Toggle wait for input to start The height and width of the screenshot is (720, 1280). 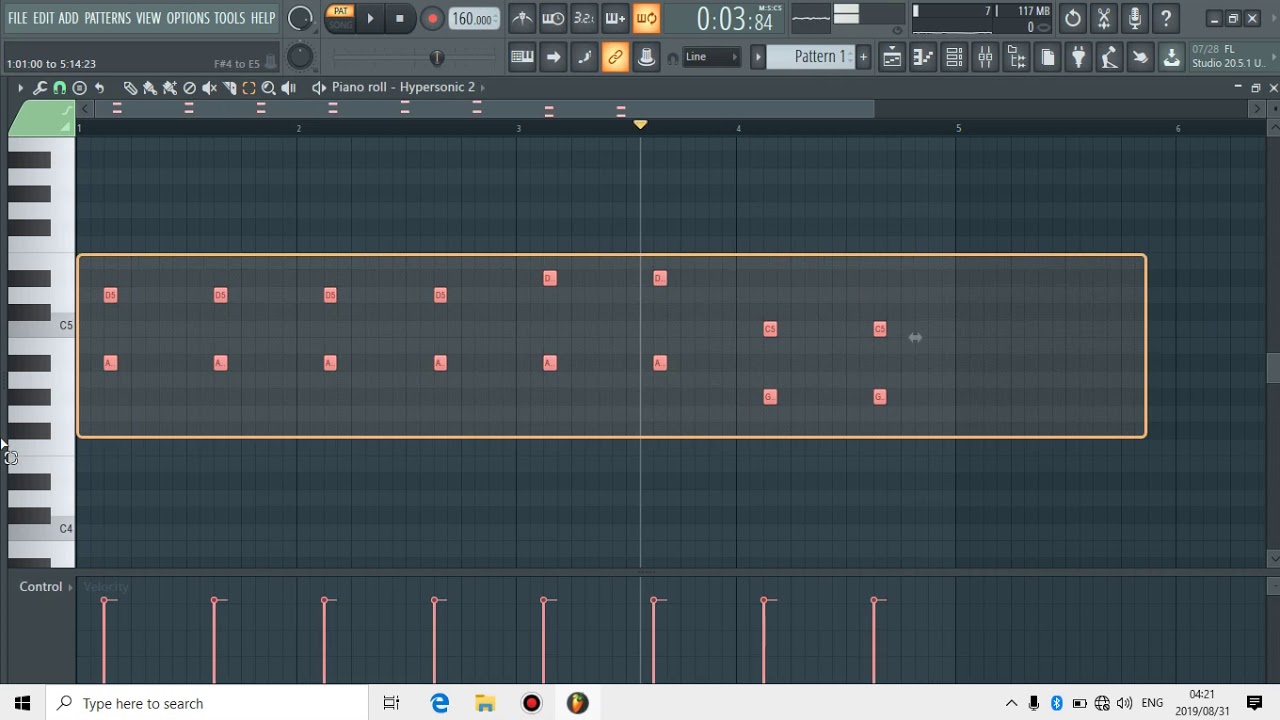tap(553, 18)
